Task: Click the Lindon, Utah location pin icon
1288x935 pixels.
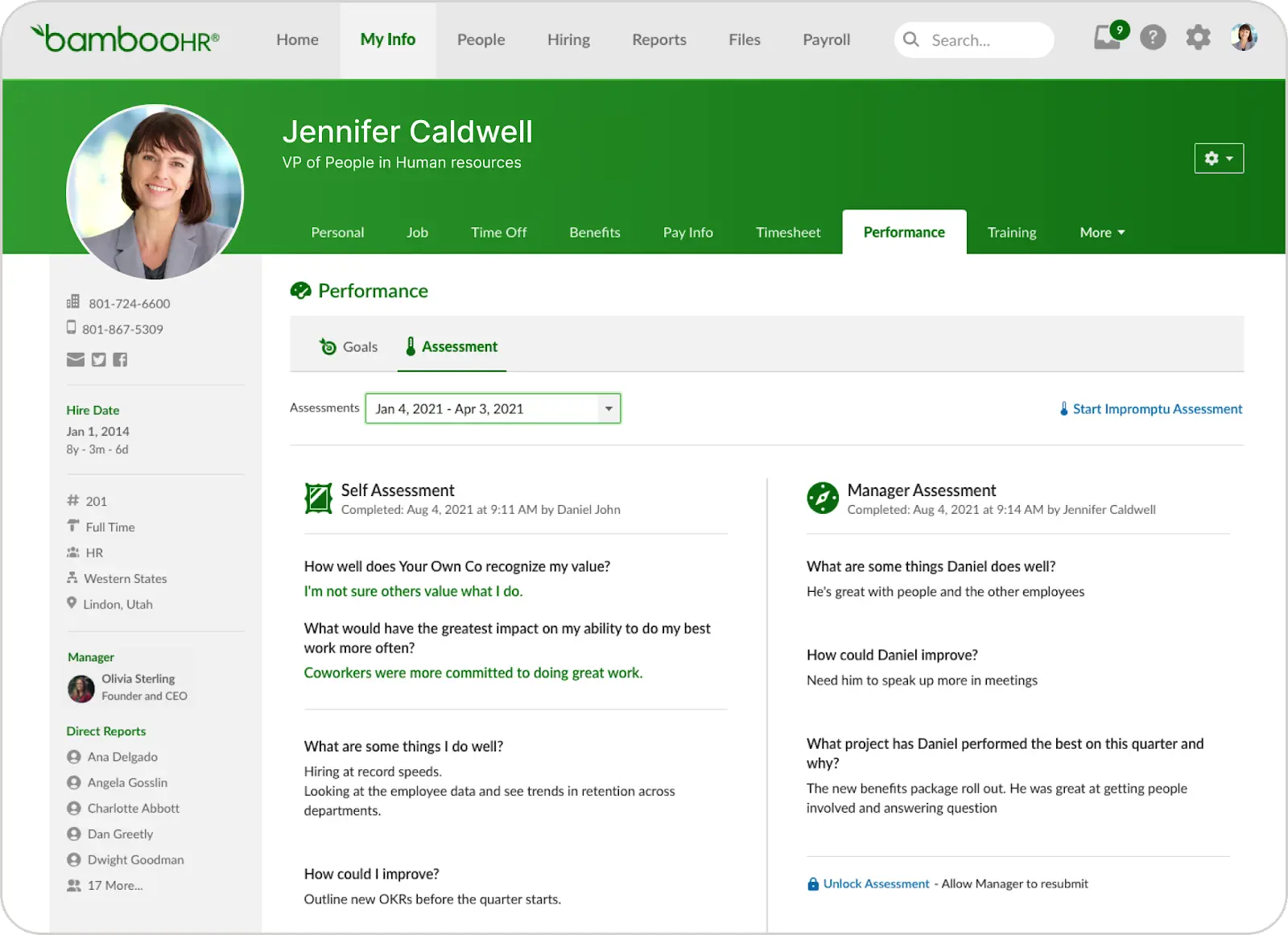Action: pos(72,603)
